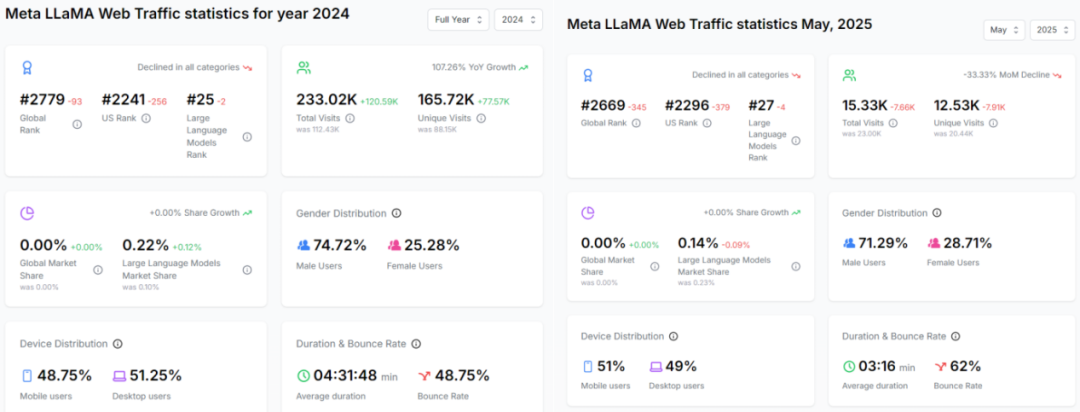Click Unique Visits info icon in May 2025 dashboard
This screenshot has height=412, width=1080.
(x=993, y=123)
